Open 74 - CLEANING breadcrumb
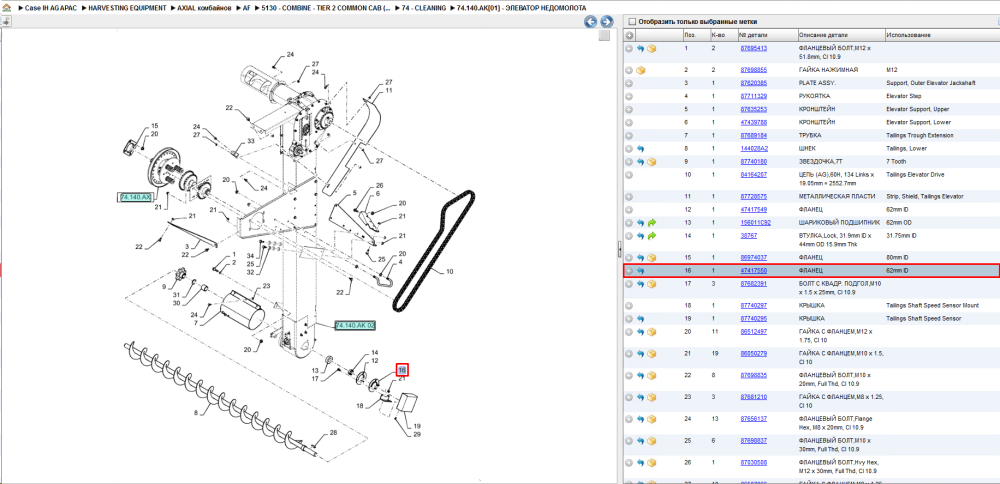 pos(424,8)
